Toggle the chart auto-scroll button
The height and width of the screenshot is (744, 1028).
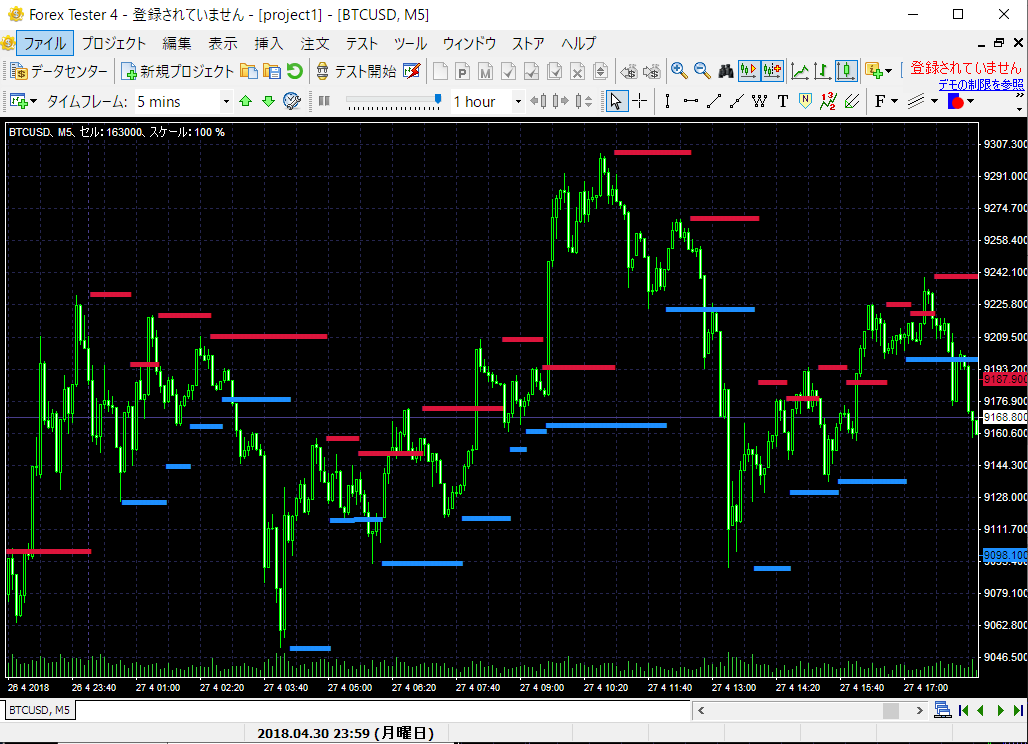point(749,71)
